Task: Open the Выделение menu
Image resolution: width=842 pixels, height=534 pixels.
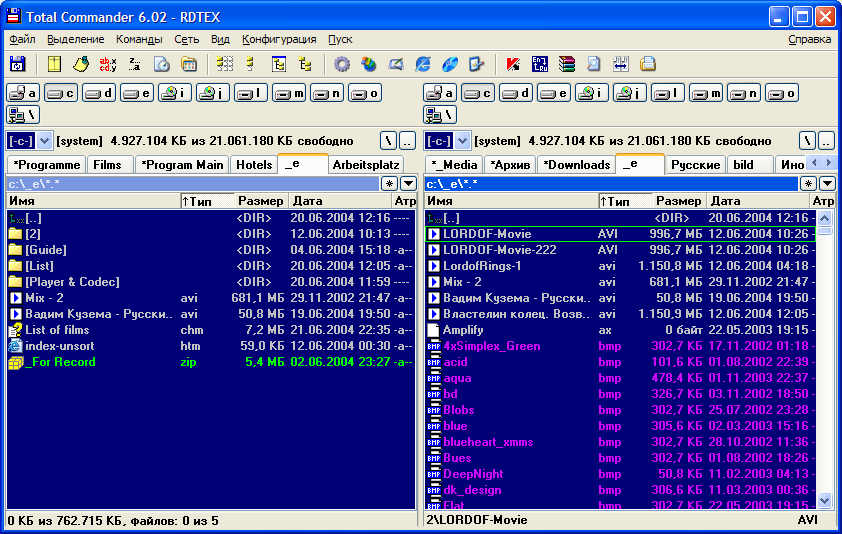Action: click(x=76, y=39)
